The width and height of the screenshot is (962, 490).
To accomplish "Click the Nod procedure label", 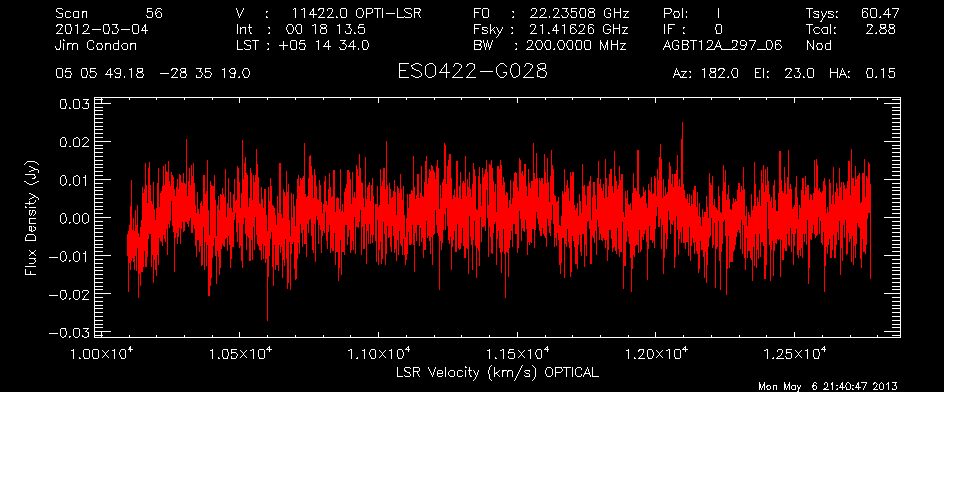I will pyautogui.click(x=818, y=46).
